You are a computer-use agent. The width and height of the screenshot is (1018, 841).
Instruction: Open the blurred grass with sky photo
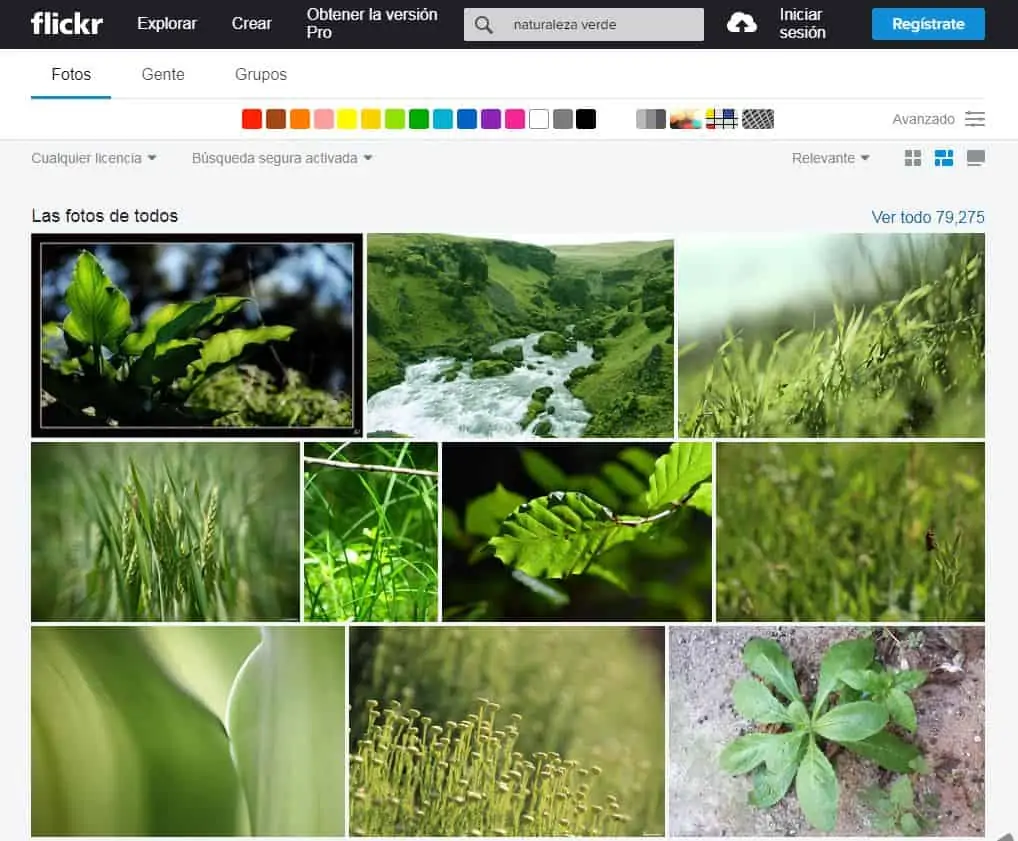(x=832, y=335)
